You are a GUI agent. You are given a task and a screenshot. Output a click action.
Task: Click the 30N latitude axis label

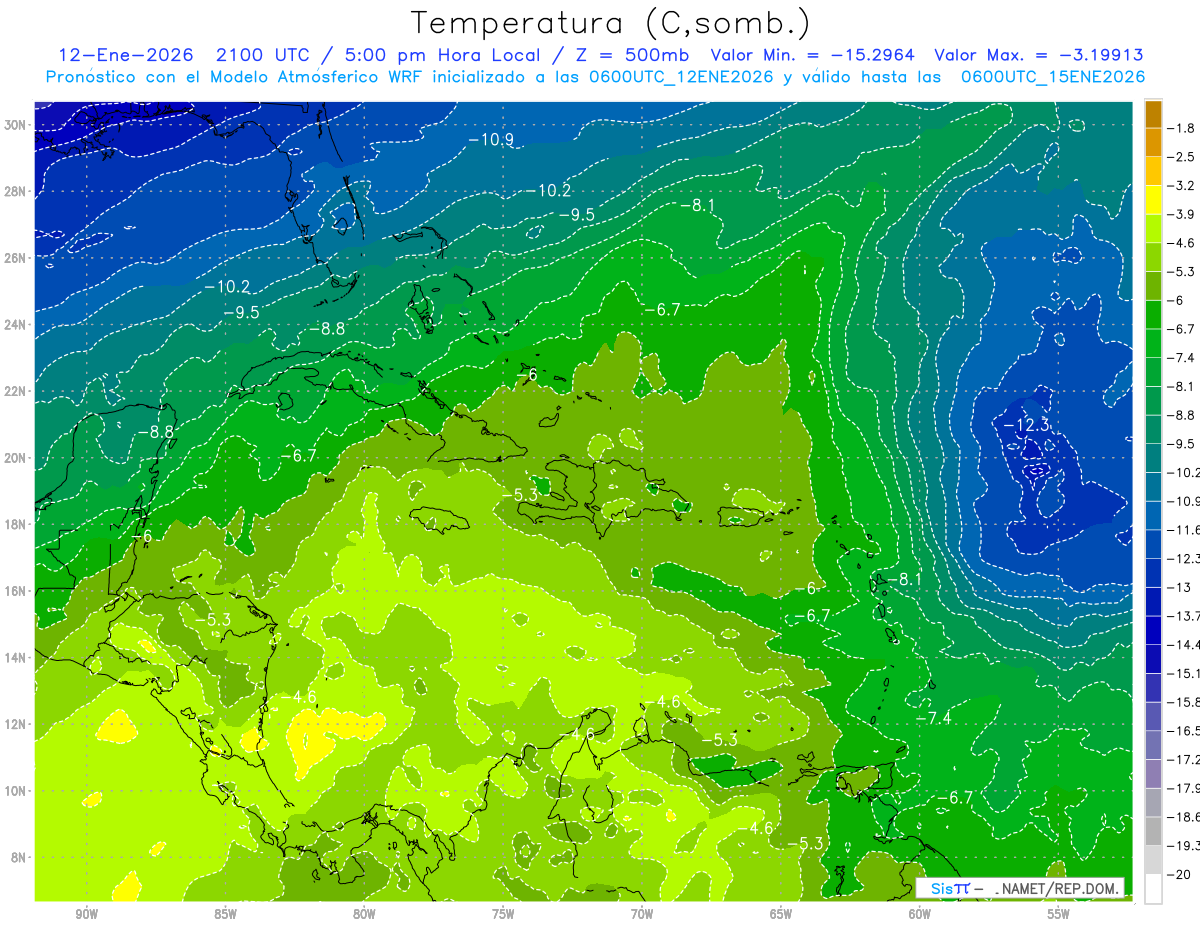(16, 125)
